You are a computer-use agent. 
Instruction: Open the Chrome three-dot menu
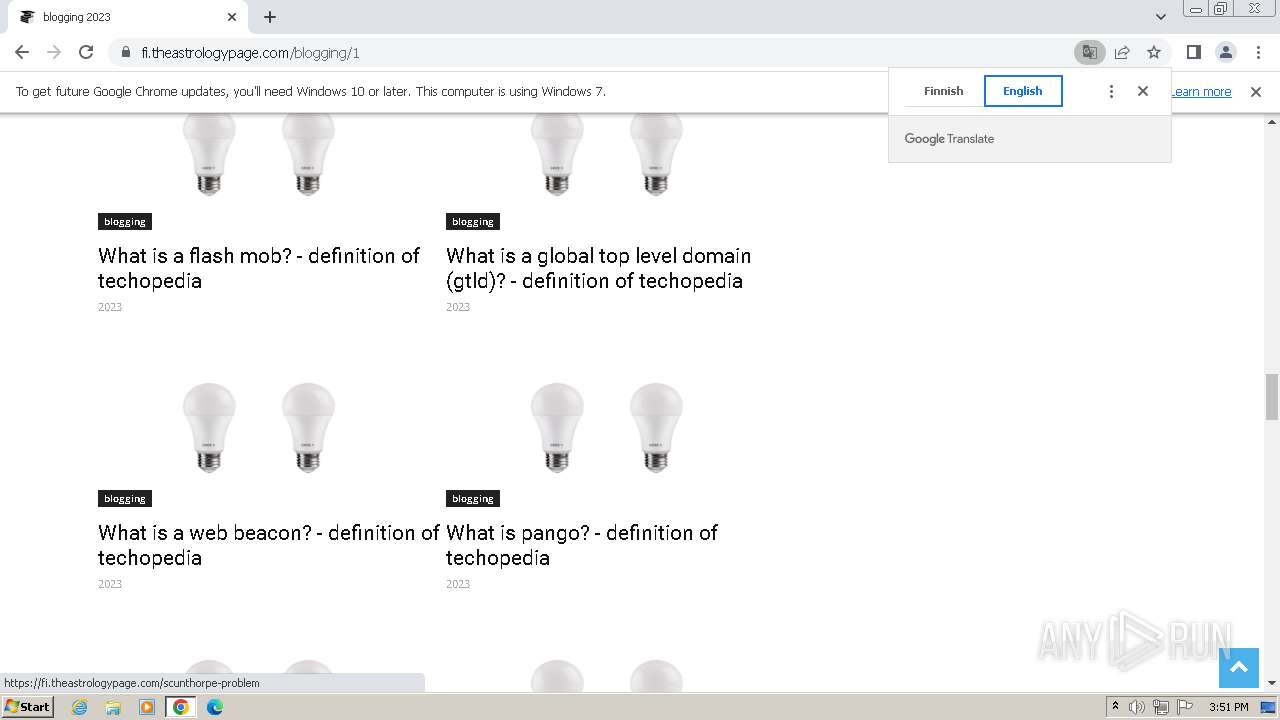1256,52
